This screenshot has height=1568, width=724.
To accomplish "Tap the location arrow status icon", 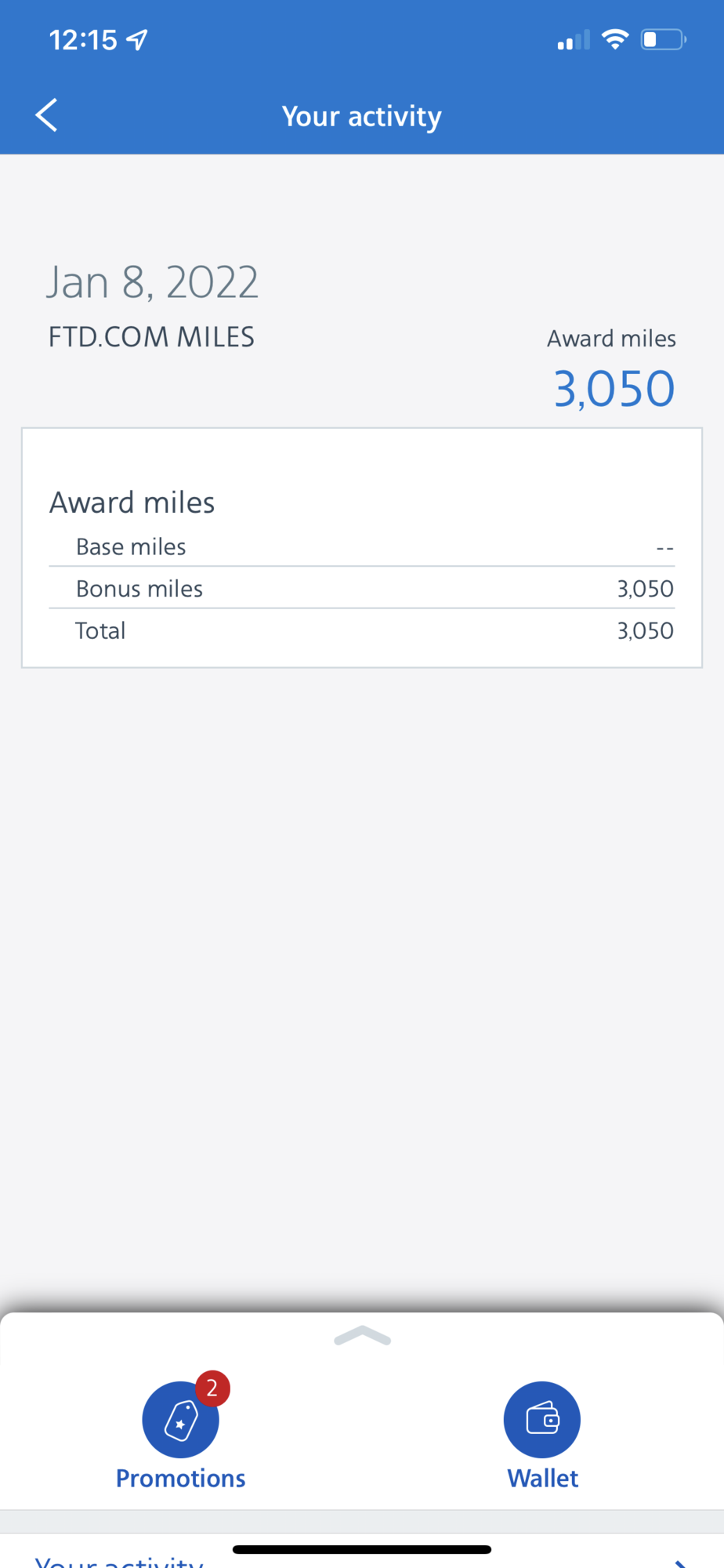I will (137, 39).
